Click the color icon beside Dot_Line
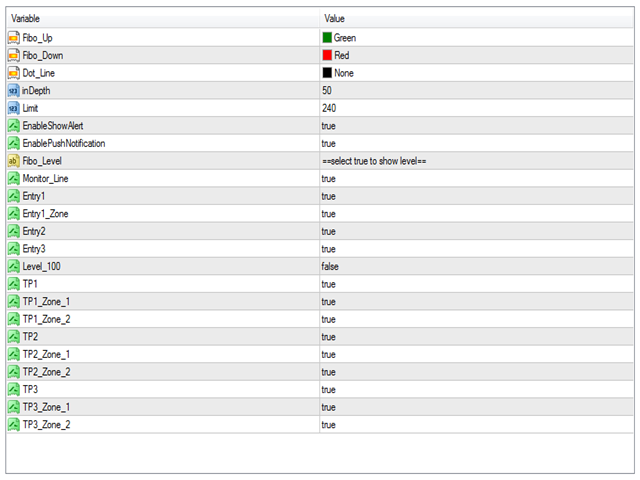The height and width of the screenshot is (480, 640). point(13,73)
